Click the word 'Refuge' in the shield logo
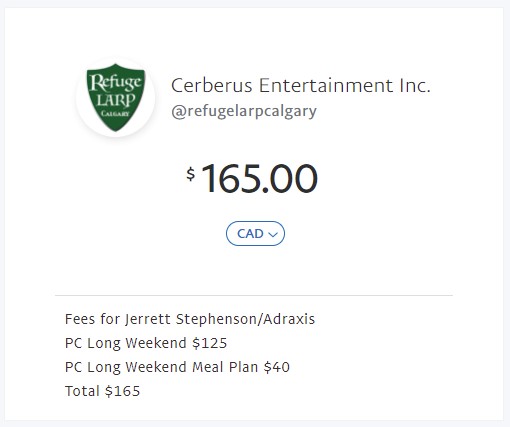The height and width of the screenshot is (427, 510). (116, 82)
